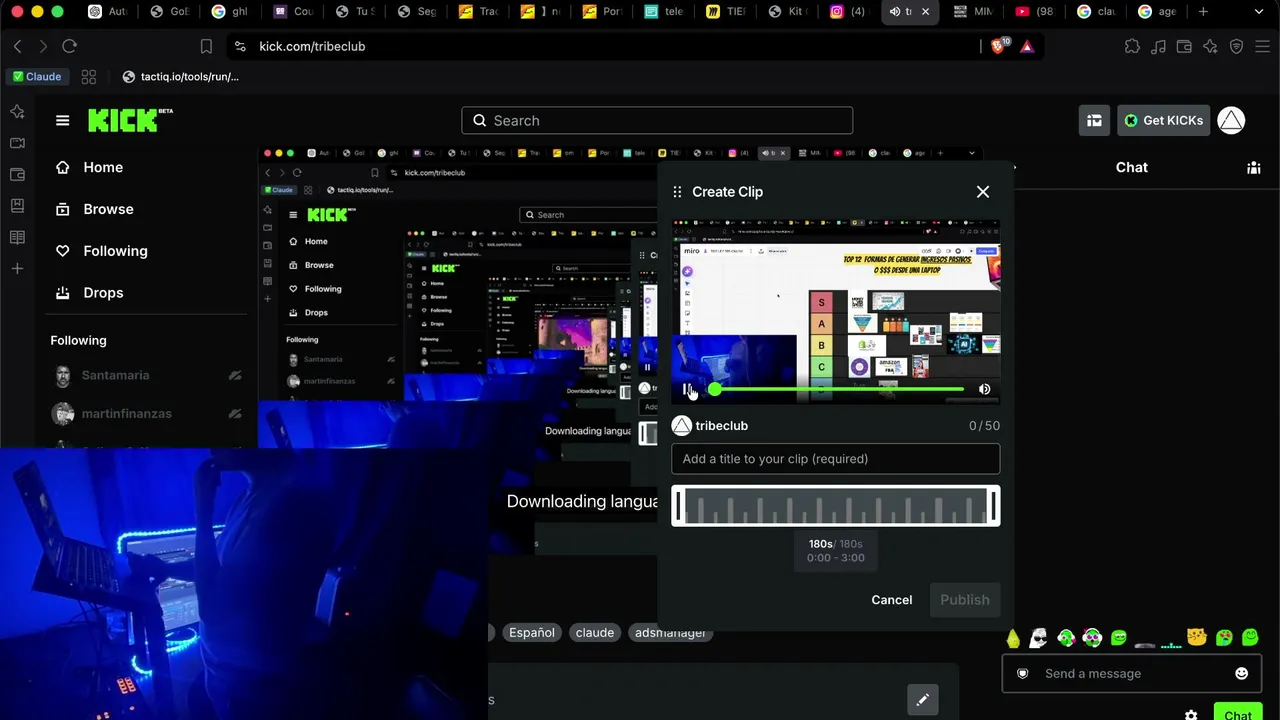Click the clip trim timeline
1280x720 pixels.
[x=836, y=506]
